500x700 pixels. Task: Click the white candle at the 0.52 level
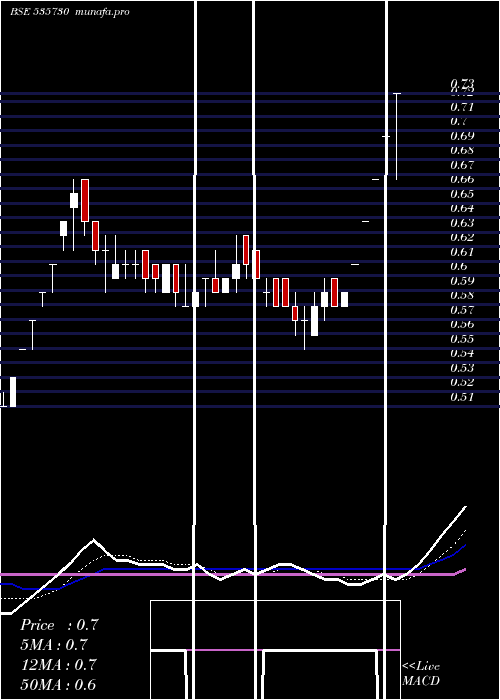pyautogui.click(x=13, y=392)
